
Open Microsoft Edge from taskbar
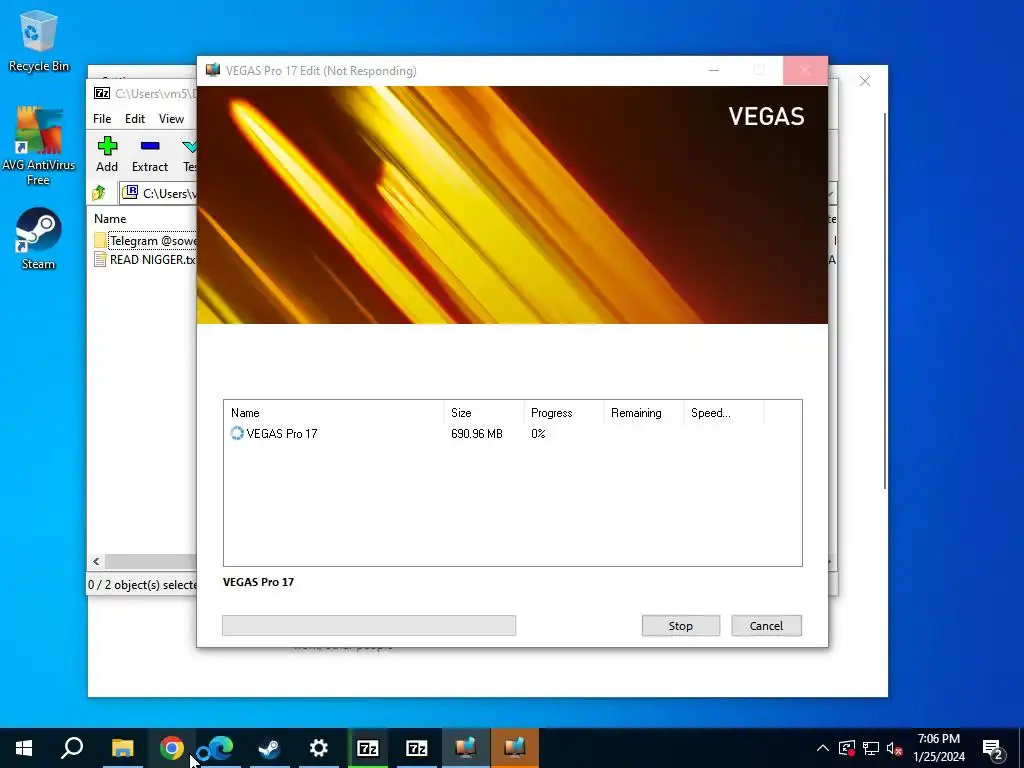tap(220, 748)
